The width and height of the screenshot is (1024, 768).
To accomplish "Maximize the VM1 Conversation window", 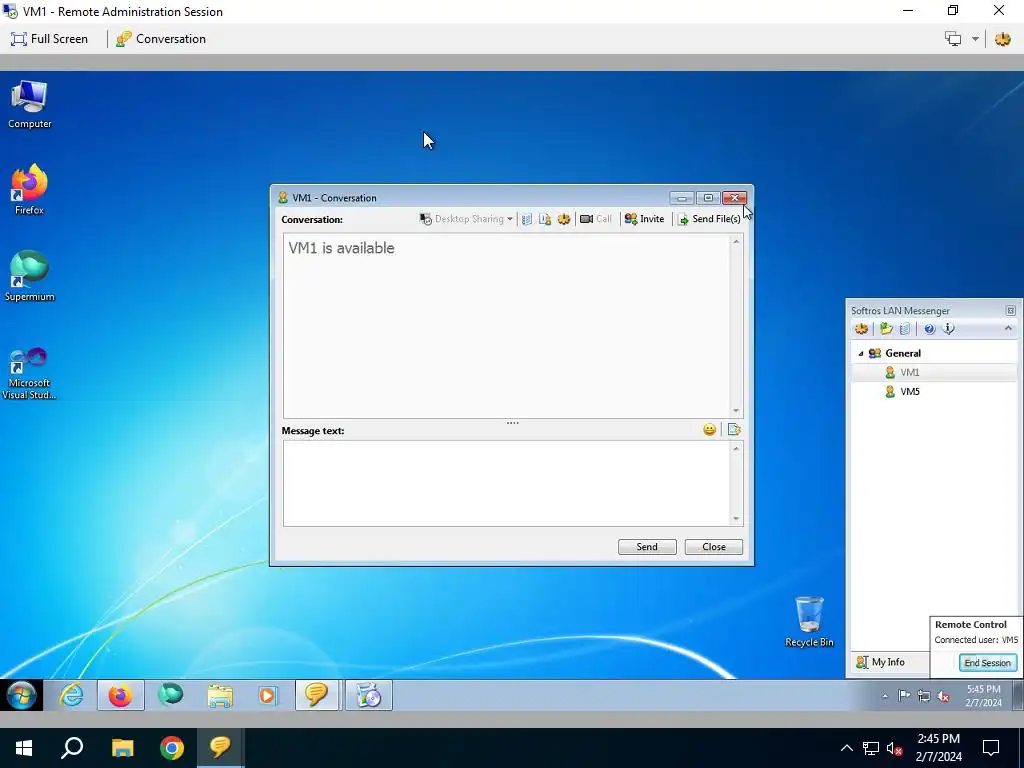I will [x=709, y=198].
